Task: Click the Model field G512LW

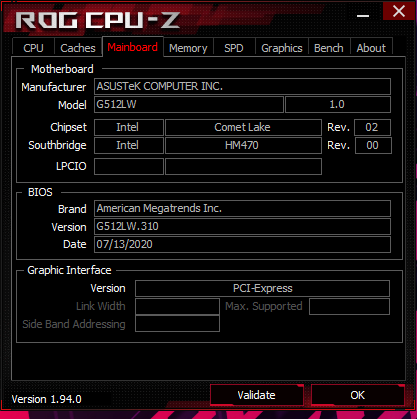Action: [x=189, y=105]
